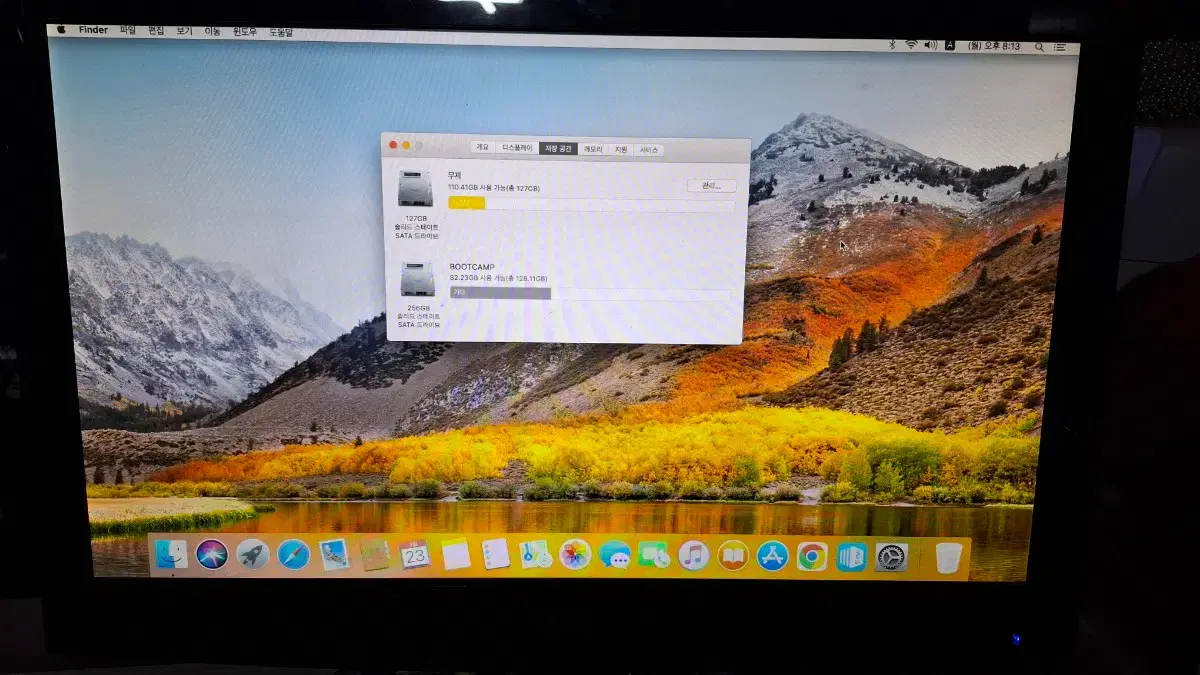Click input source A icon in menu bar
This screenshot has width=1200, height=675.
950,46
